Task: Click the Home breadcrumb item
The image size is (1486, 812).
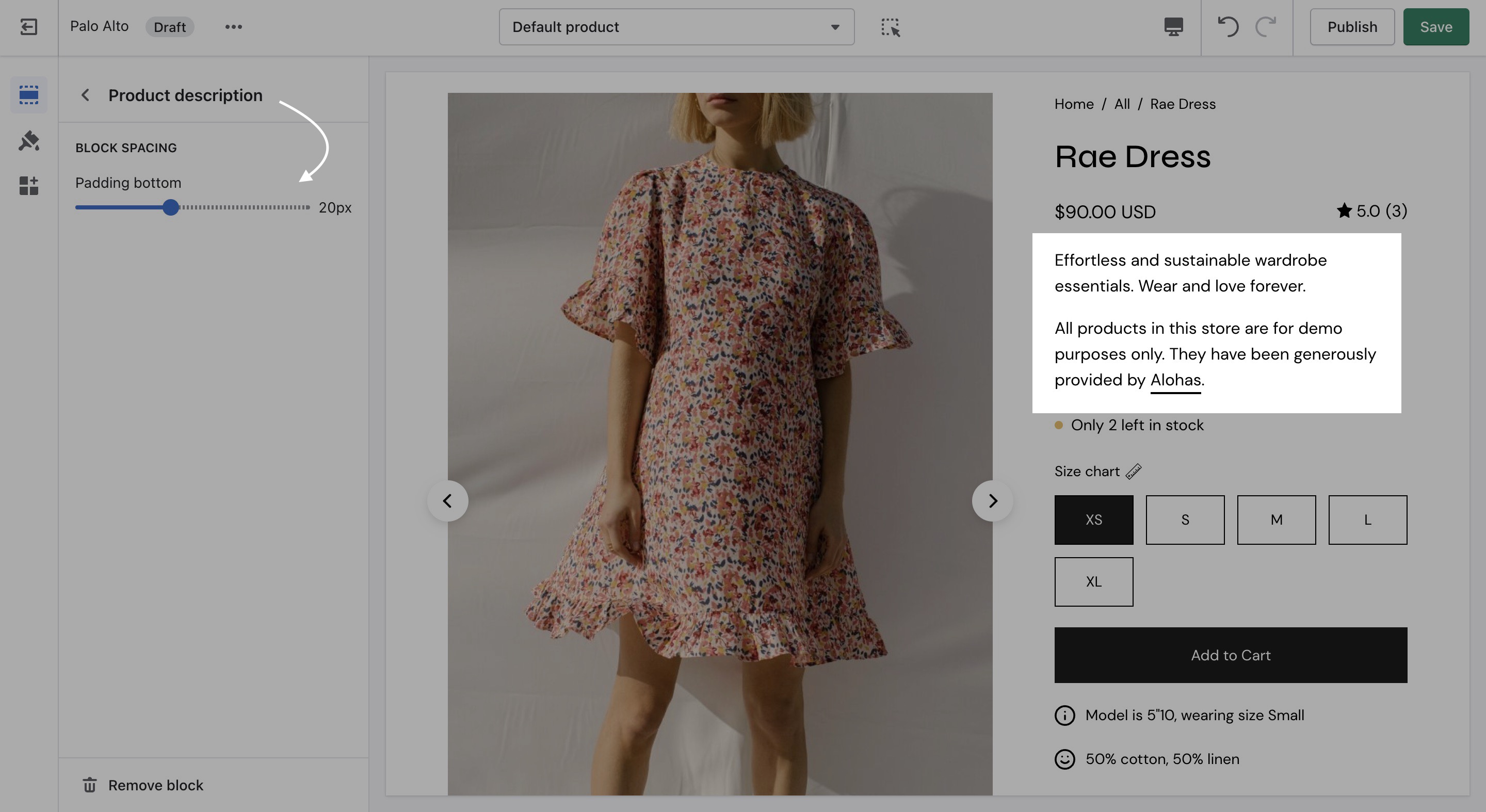Action: click(1074, 104)
